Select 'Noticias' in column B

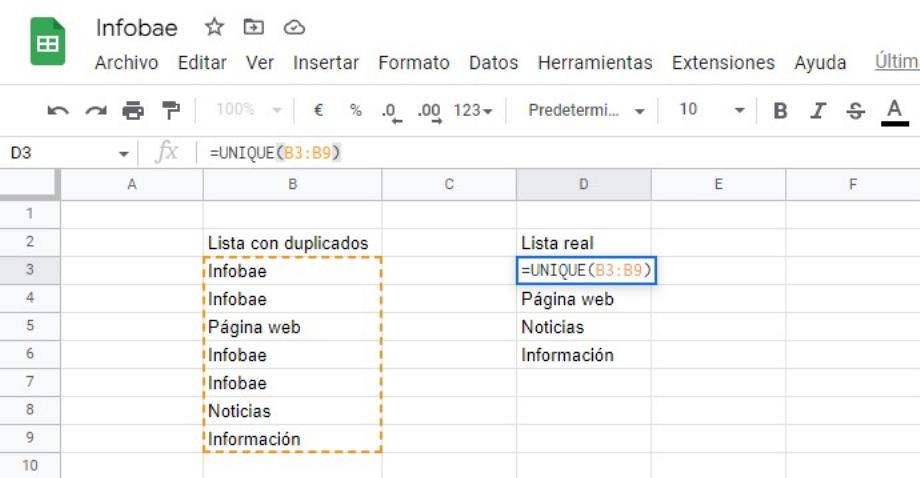(x=292, y=411)
